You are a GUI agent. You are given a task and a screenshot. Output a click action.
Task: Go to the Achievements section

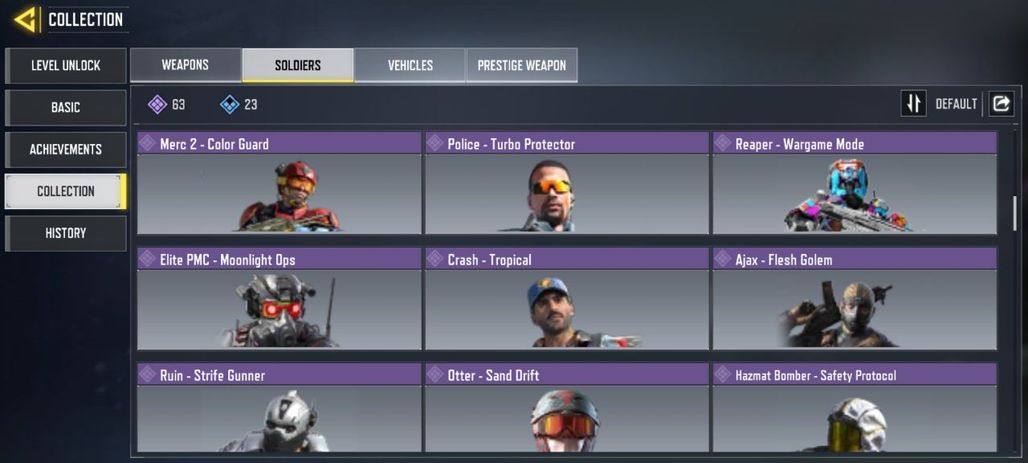(x=66, y=150)
